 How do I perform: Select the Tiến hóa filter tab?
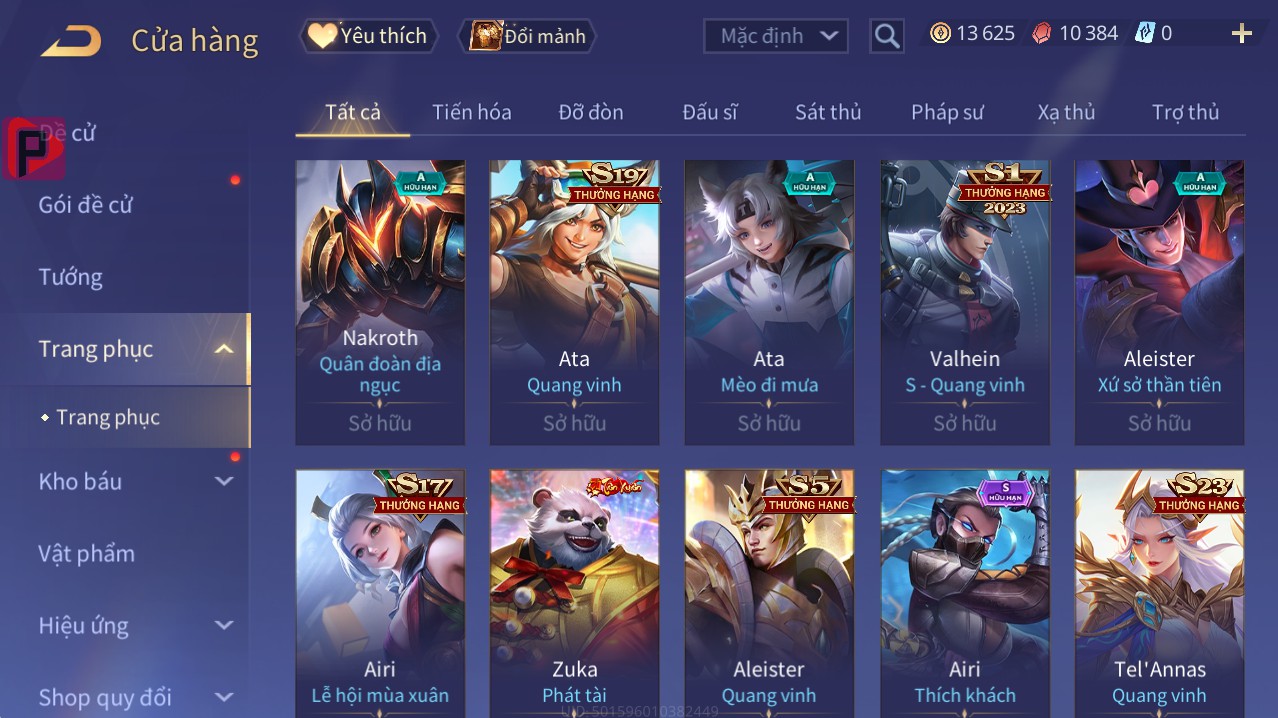[471, 112]
